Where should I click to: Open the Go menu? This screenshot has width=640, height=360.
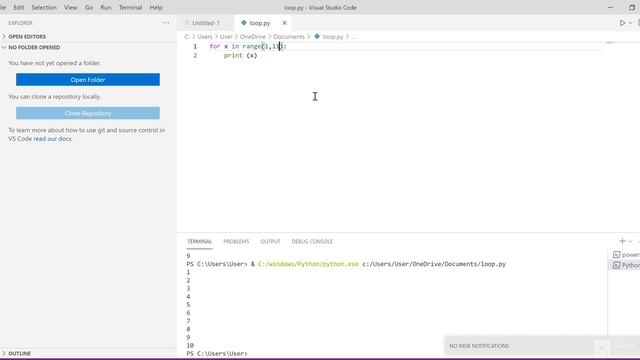pyautogui.click(x=89, y=7)
